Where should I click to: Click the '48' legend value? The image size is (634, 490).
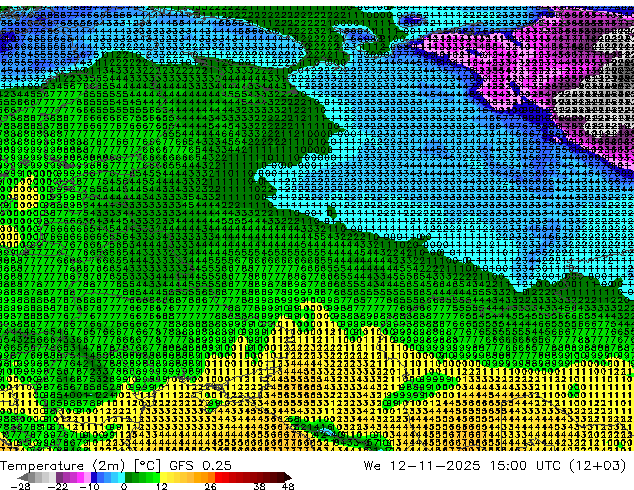pos(288,486)
